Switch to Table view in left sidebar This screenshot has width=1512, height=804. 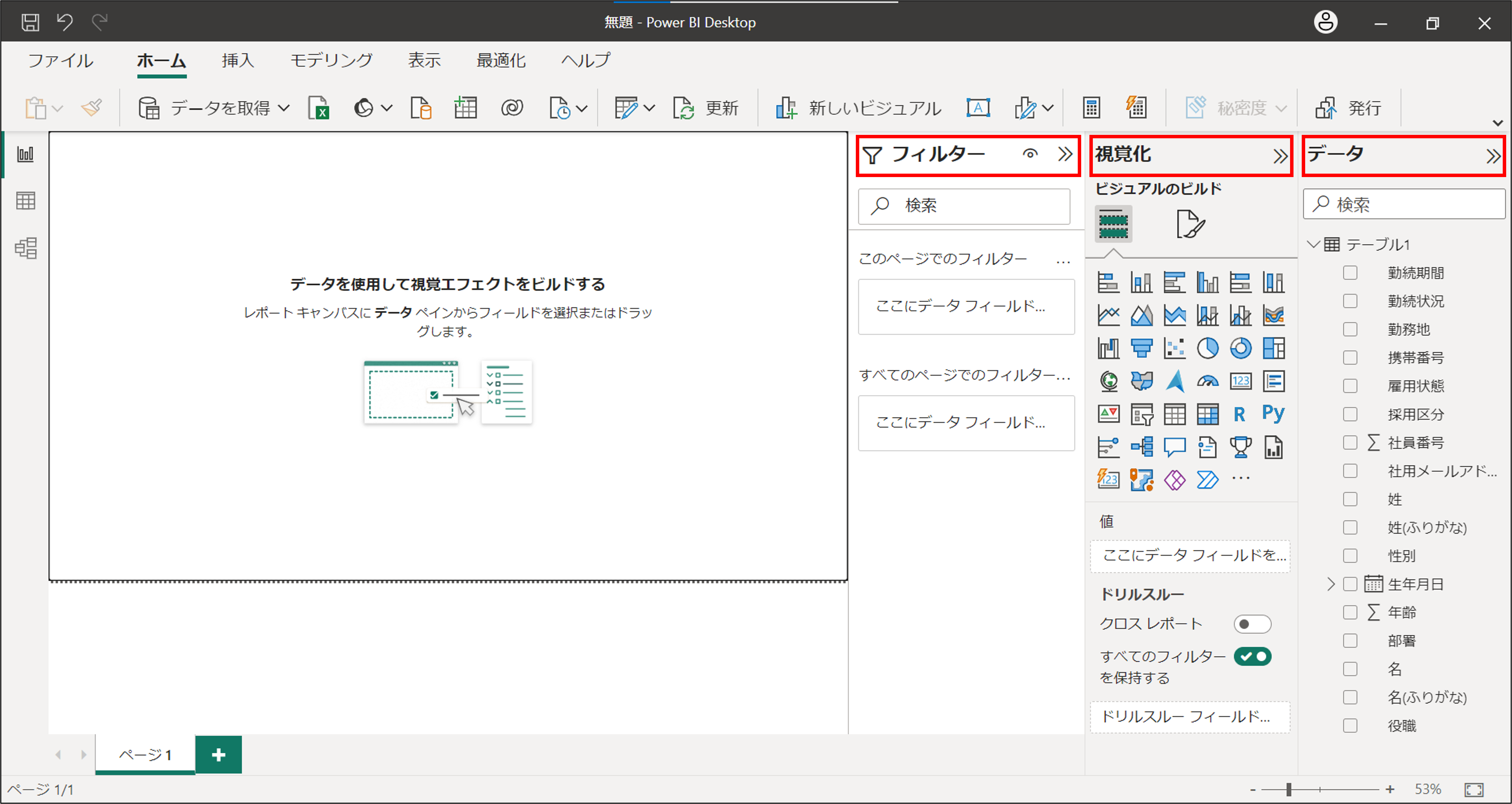(x=25, y=201)
